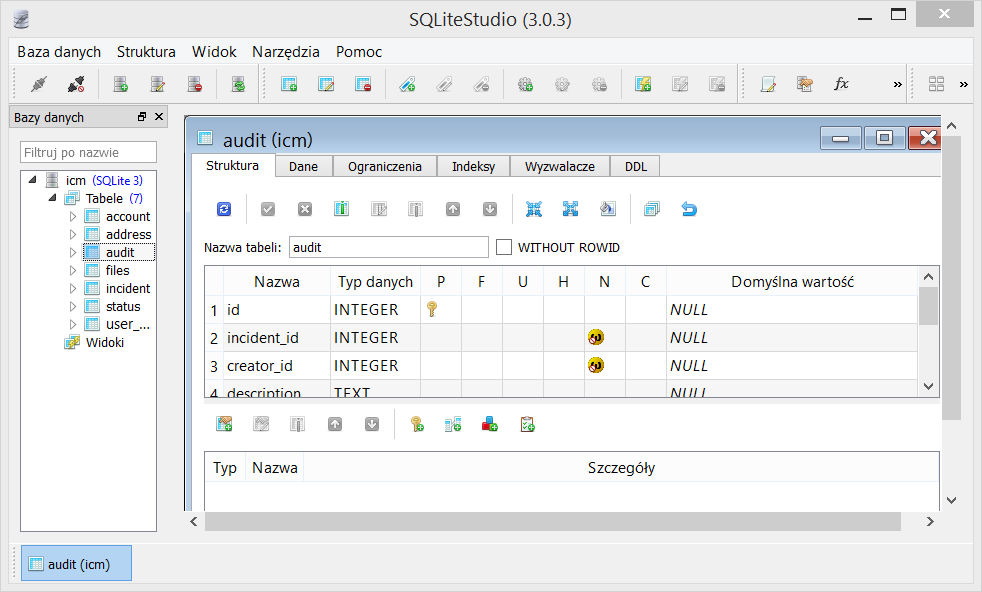The width and height of the screenshot is (982, 592).
Task: Edit the table from main toolbar
Action: pyautogui.click(x=326, y=84)
